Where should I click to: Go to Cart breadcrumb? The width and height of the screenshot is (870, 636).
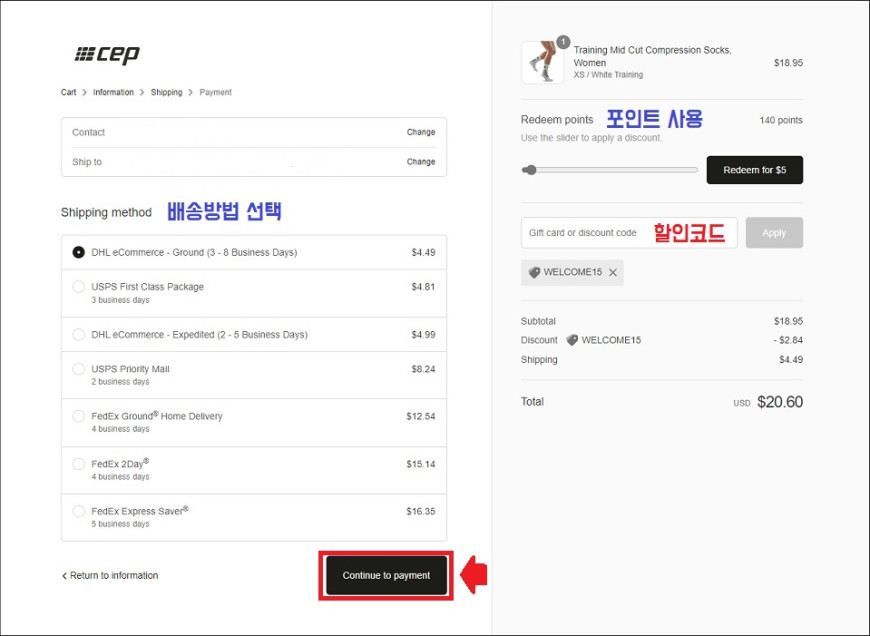[68, 92]
